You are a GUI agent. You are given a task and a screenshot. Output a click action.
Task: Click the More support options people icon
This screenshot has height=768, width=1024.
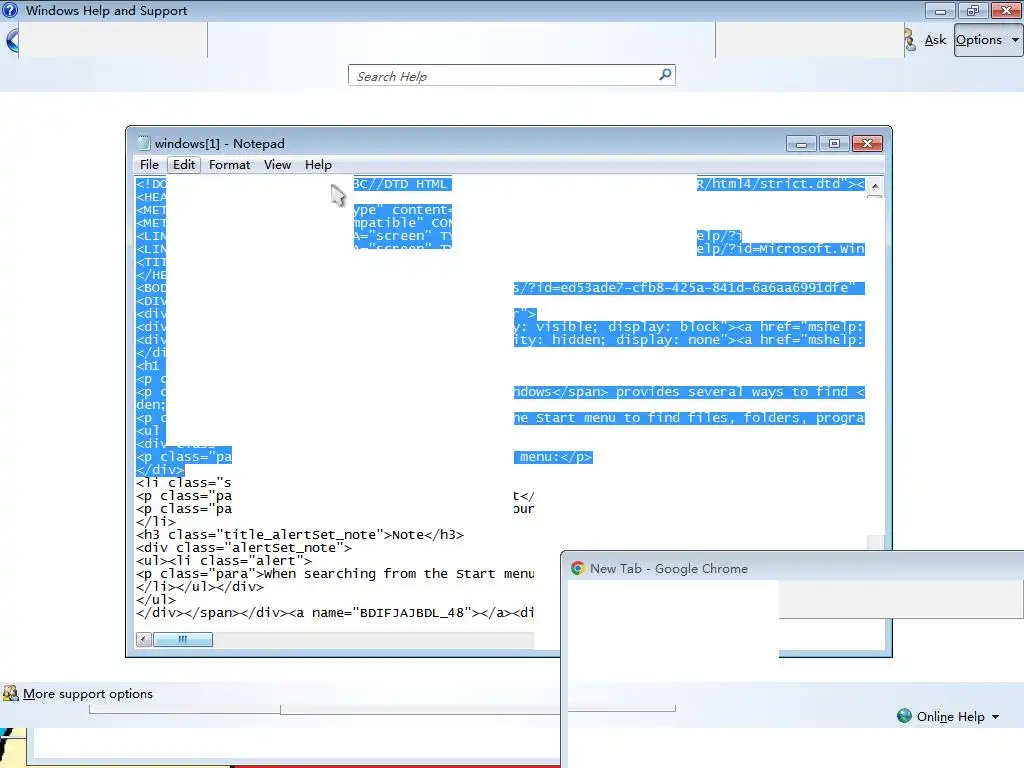pyautogui.click(x=10, y=693)
